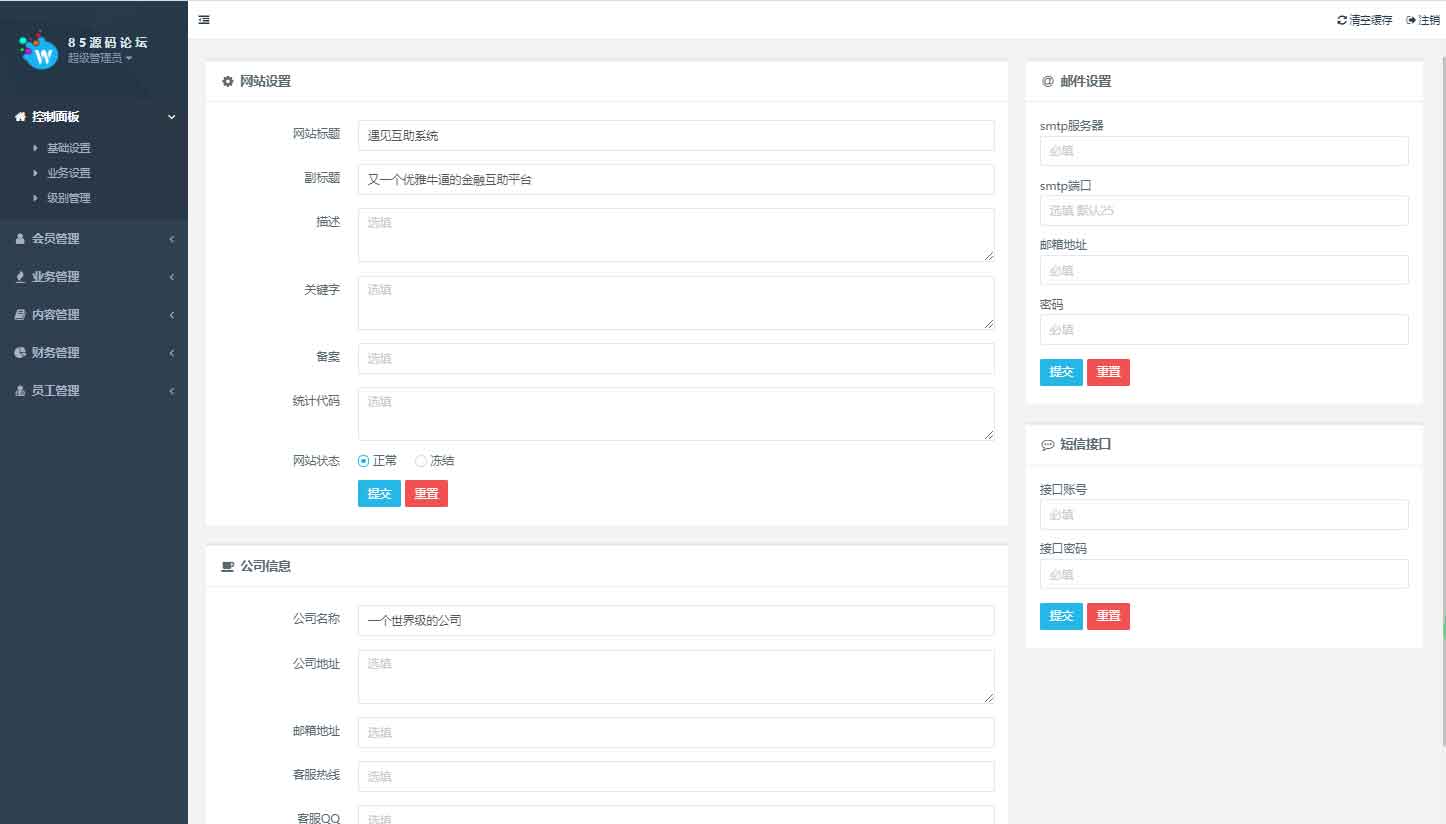This screenshot has height=824, width=1446.
Task: Click the 内容管理 book icon
Action: [20, 315]
